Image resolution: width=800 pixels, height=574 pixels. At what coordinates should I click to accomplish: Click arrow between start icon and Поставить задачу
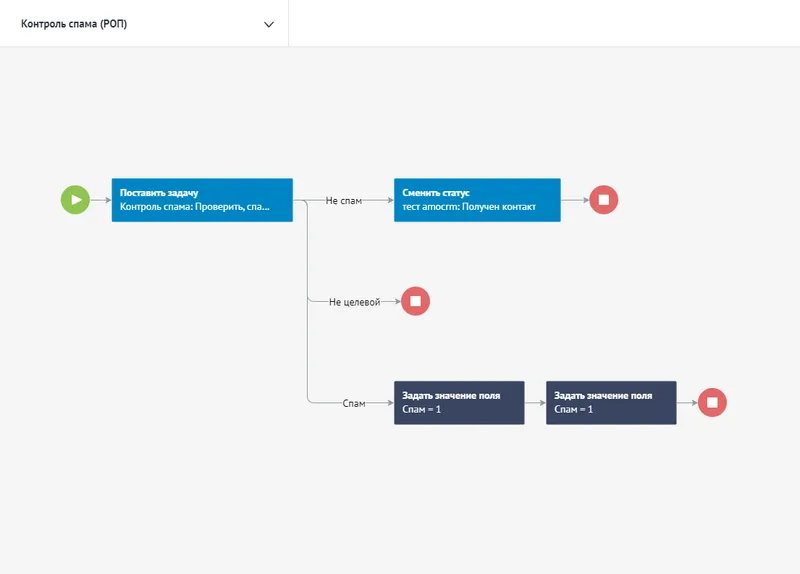pos(100,200)
